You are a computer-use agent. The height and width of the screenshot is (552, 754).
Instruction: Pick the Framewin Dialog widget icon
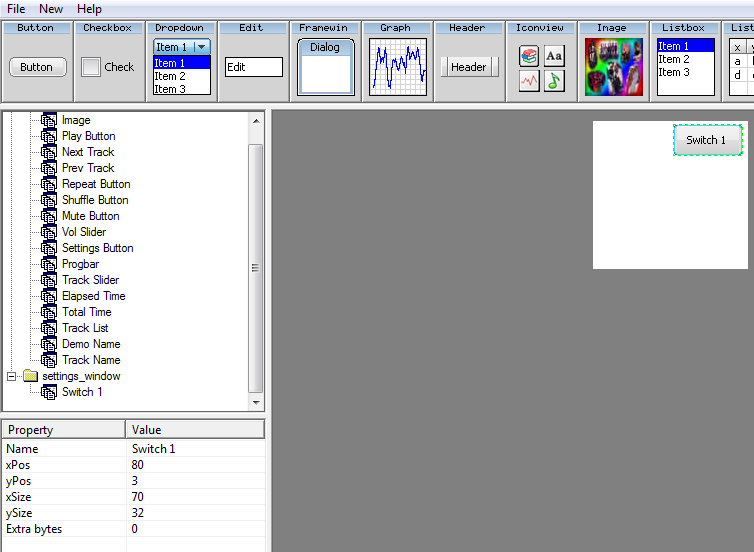(325, 67)
